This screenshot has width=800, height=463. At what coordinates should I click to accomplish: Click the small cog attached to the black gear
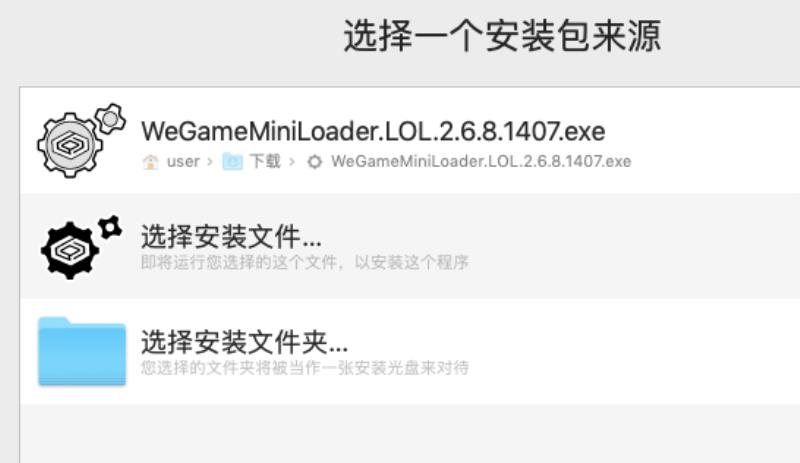click(x=110, y=227)
